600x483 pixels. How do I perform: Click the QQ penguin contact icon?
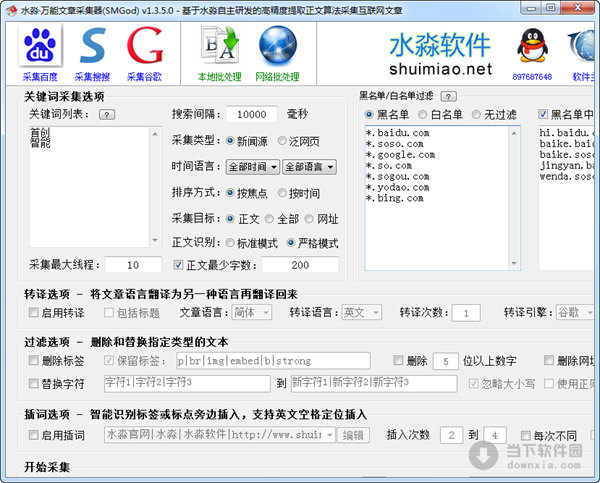click(532, 46)
